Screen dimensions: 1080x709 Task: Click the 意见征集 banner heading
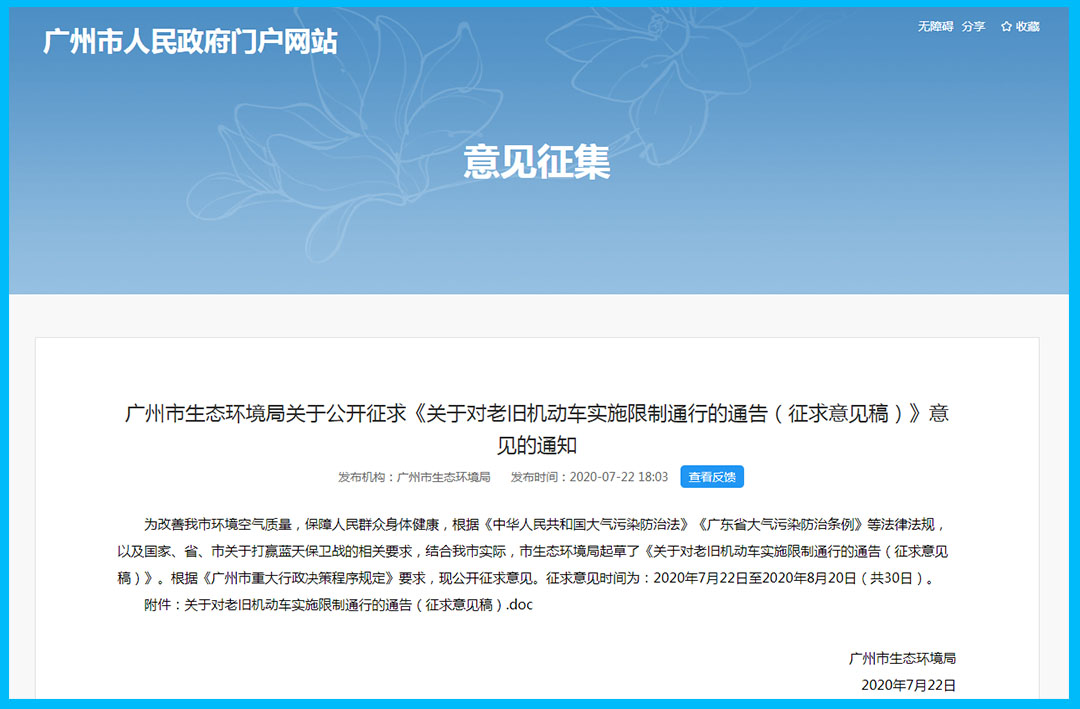[537, 162]
